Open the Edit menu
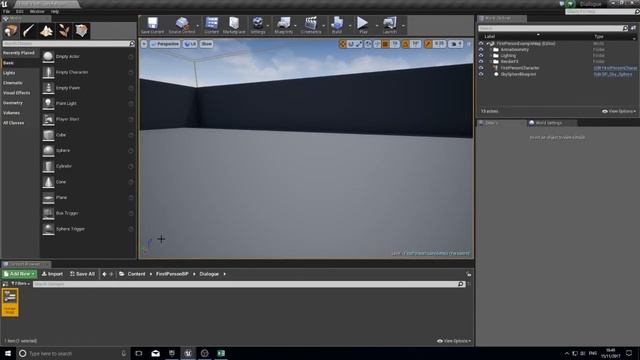640x360 pixels. click(19, 11)
